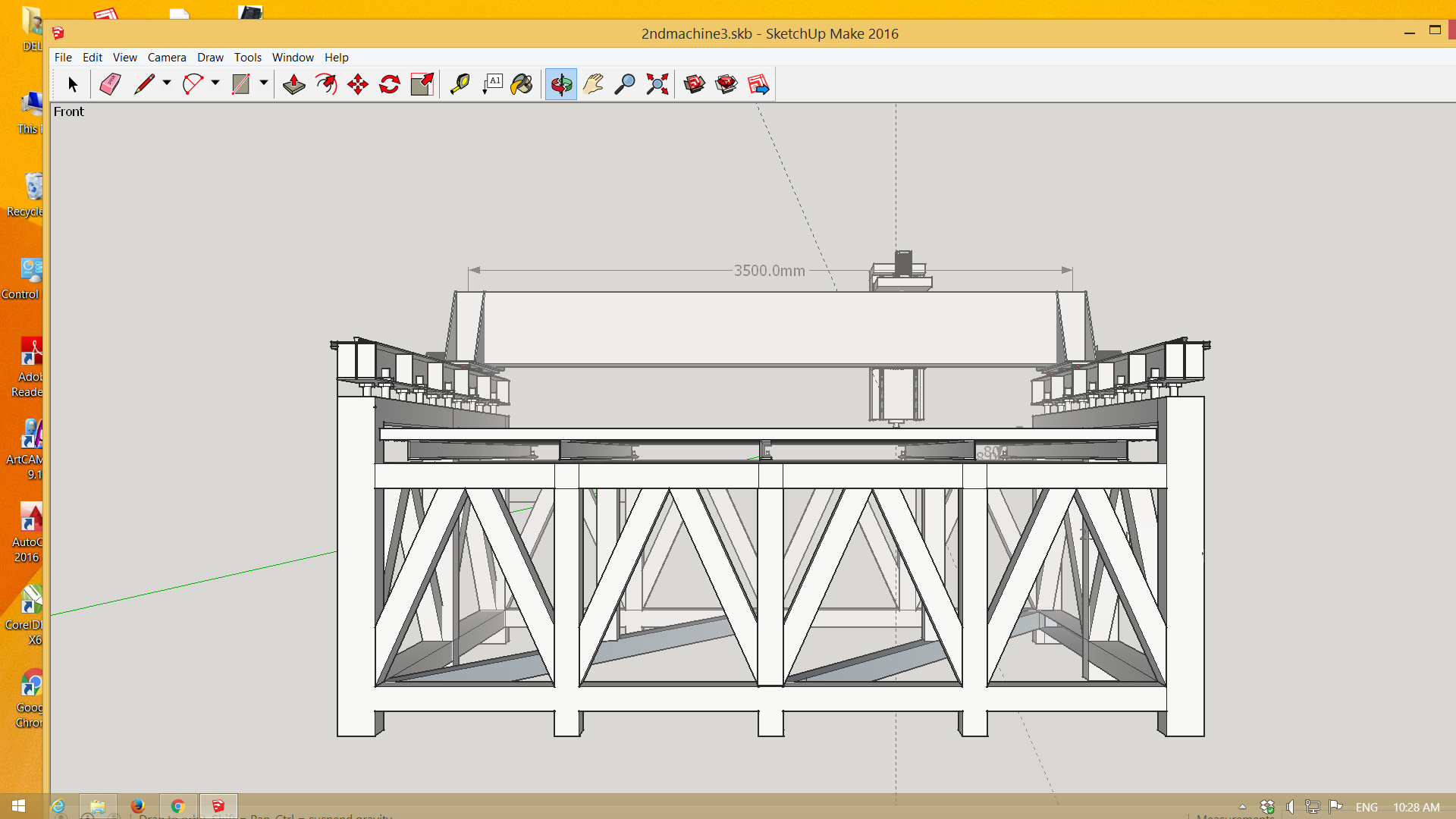Select the Push/Pull tool
1456x819 pixels.
pyautogui.click(x=293, y=84)
